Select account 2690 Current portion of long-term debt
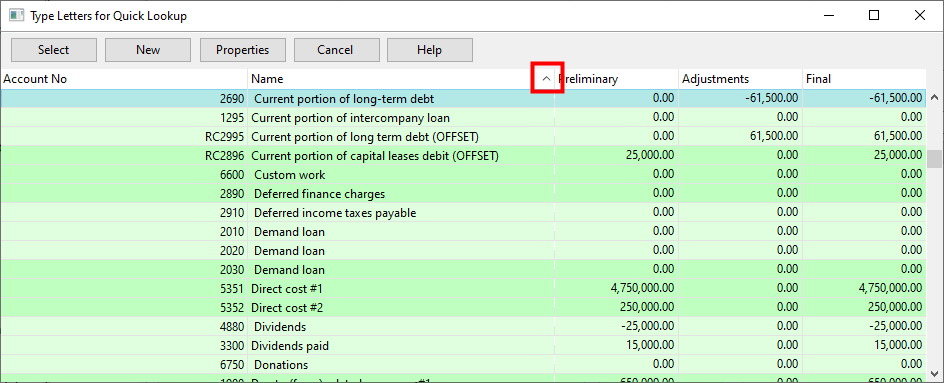Screen dimensions: 944x383 (x=463, y=98)
